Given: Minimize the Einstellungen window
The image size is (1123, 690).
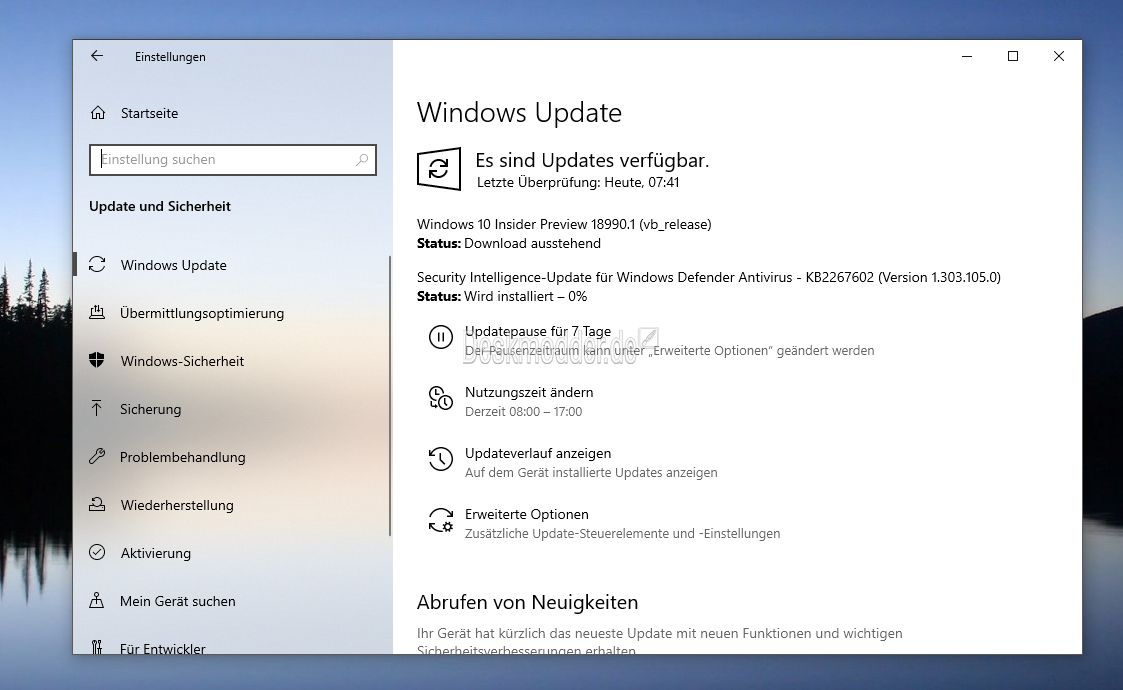Looking at the screenshot, I should 967,56.
